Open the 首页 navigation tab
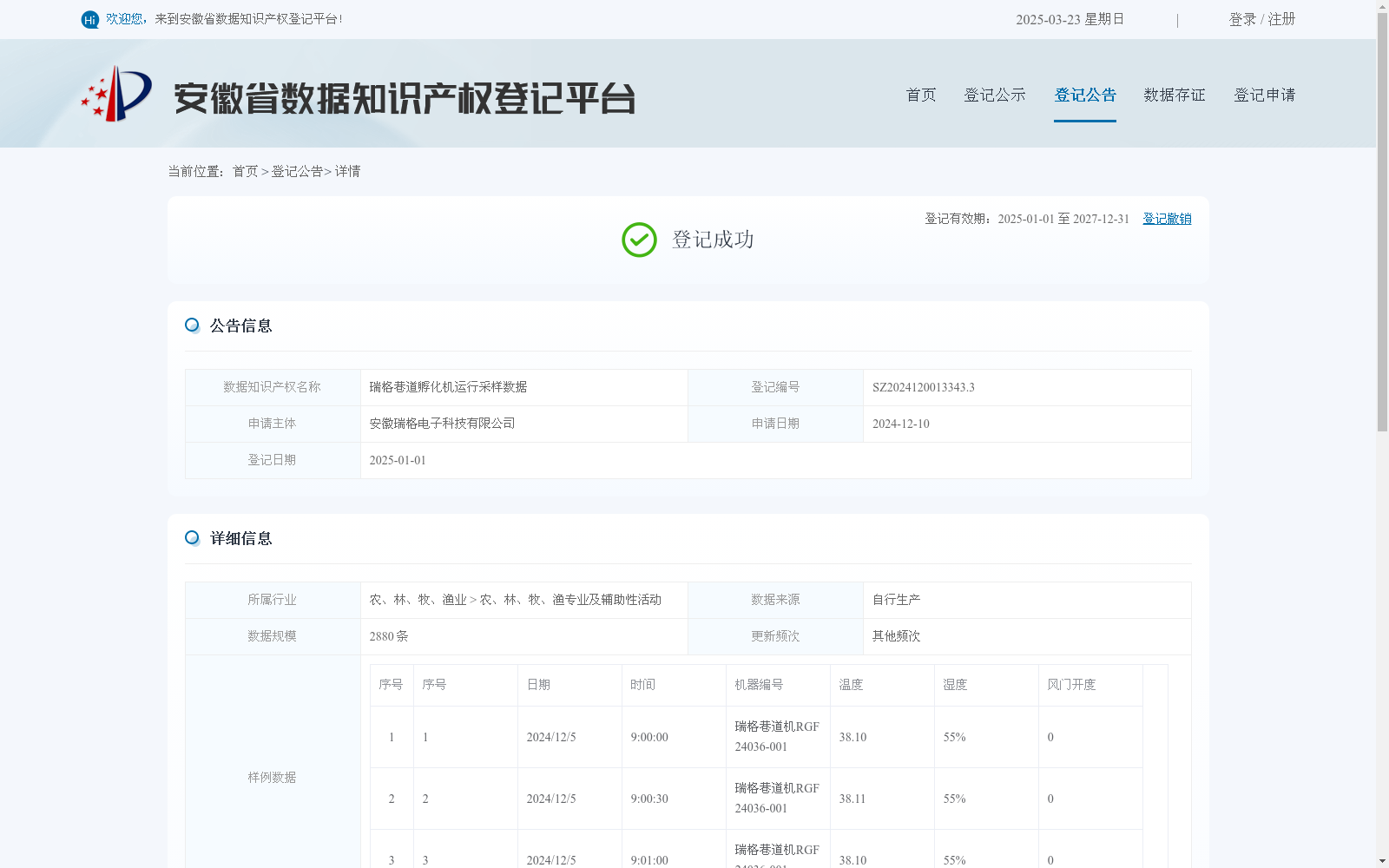This screenshot has width=1389, height=868. (921, 95)
